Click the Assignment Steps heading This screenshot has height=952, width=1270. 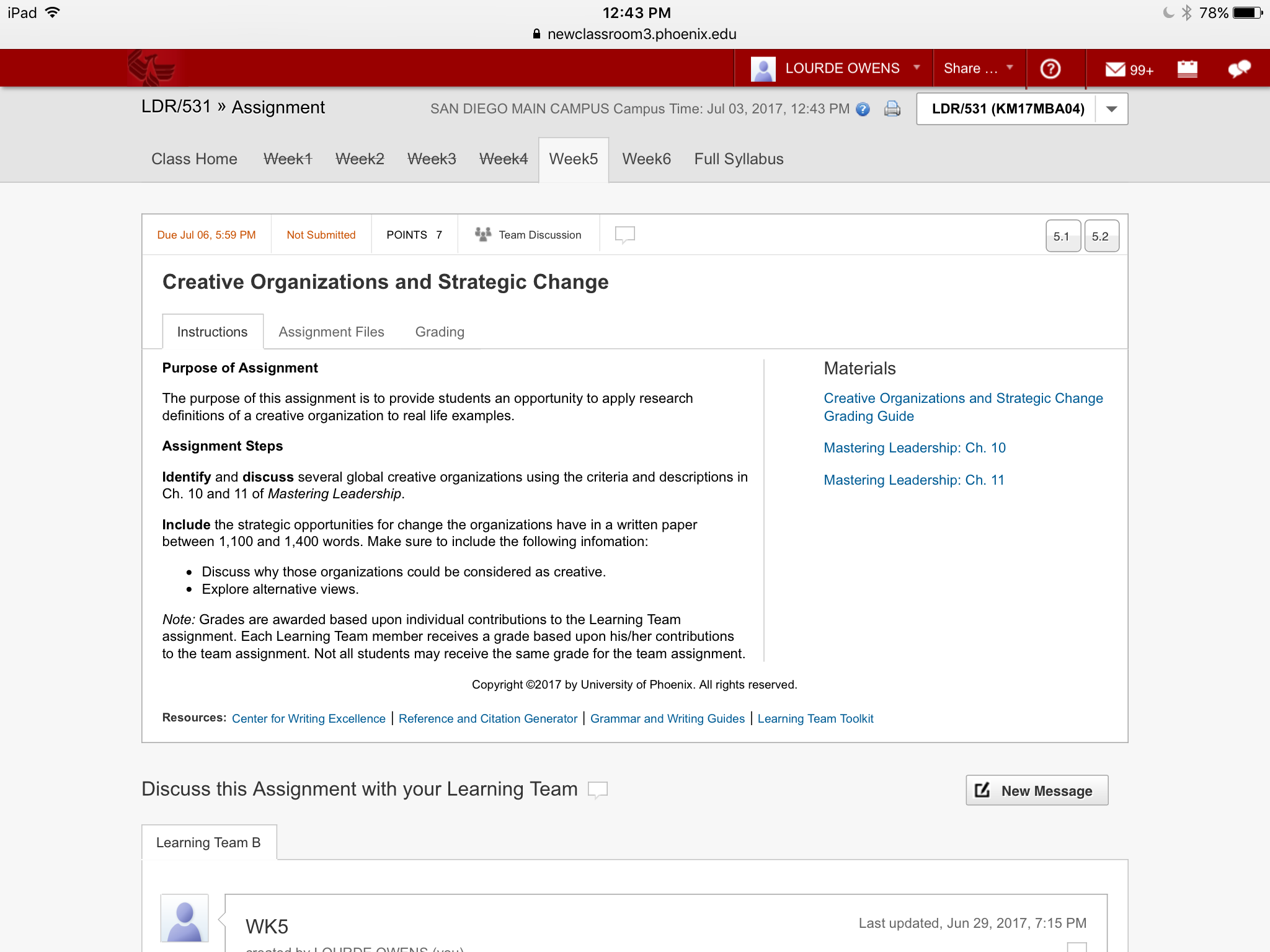pyautogui.click(x=223, y=446)
